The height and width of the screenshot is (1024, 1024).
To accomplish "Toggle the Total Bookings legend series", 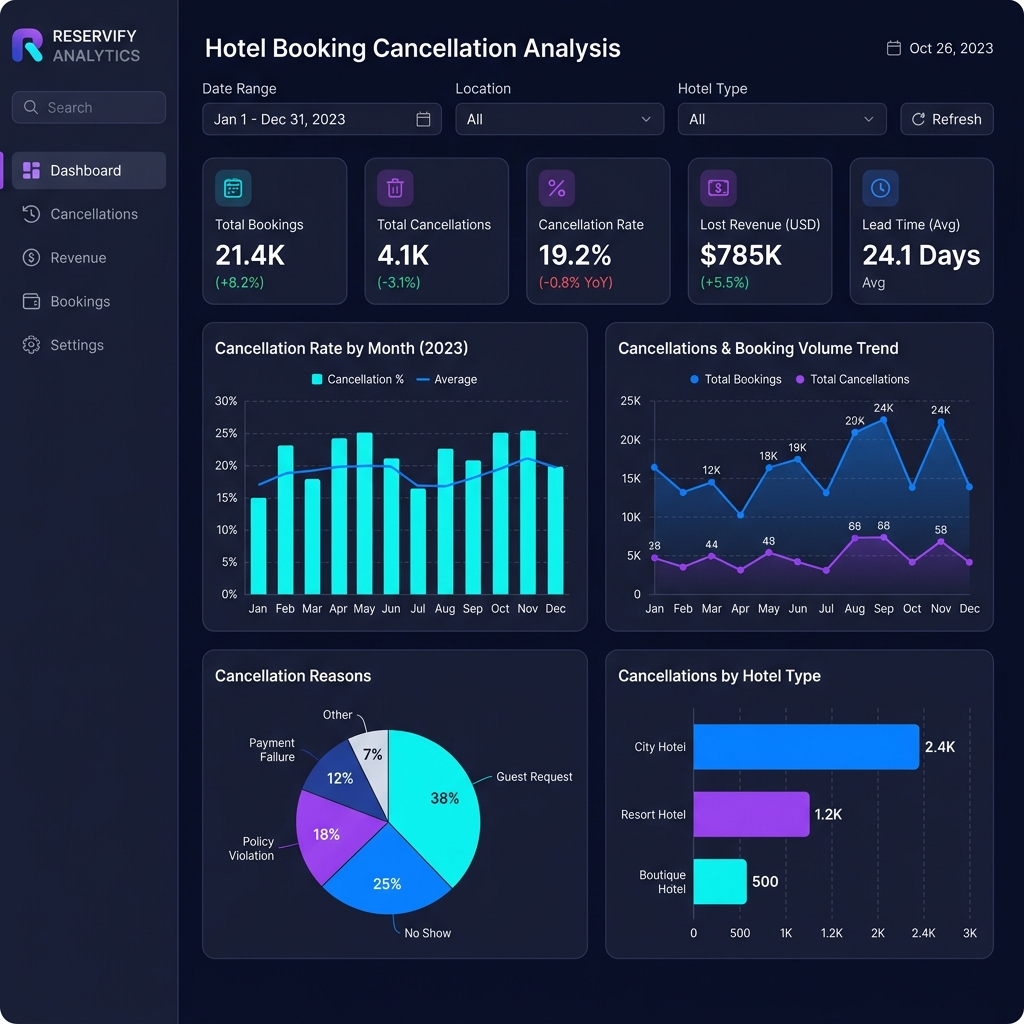I will pyautogui.click(x=735, y=379).
